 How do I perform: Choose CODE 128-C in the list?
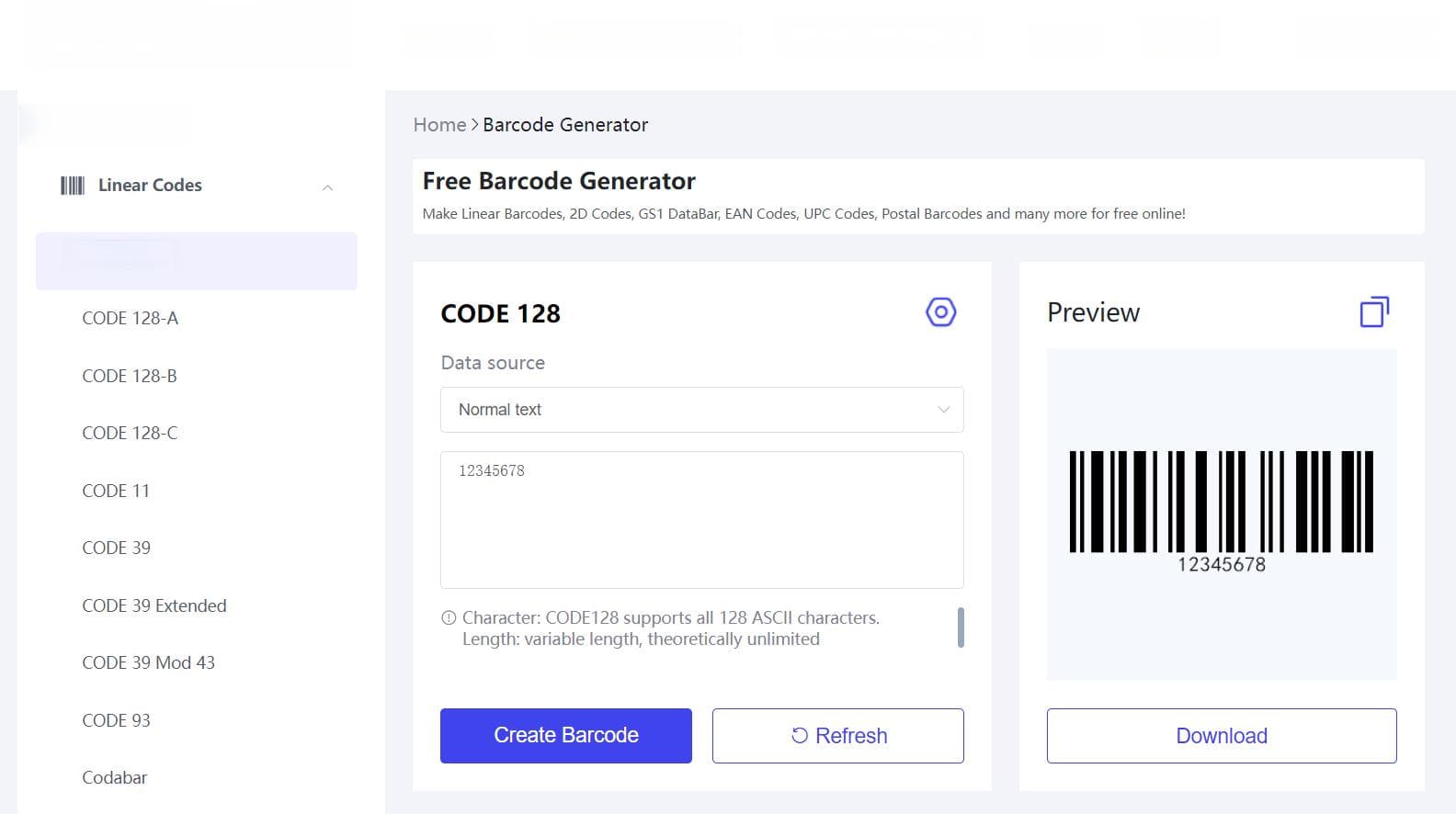pos(130,433)
